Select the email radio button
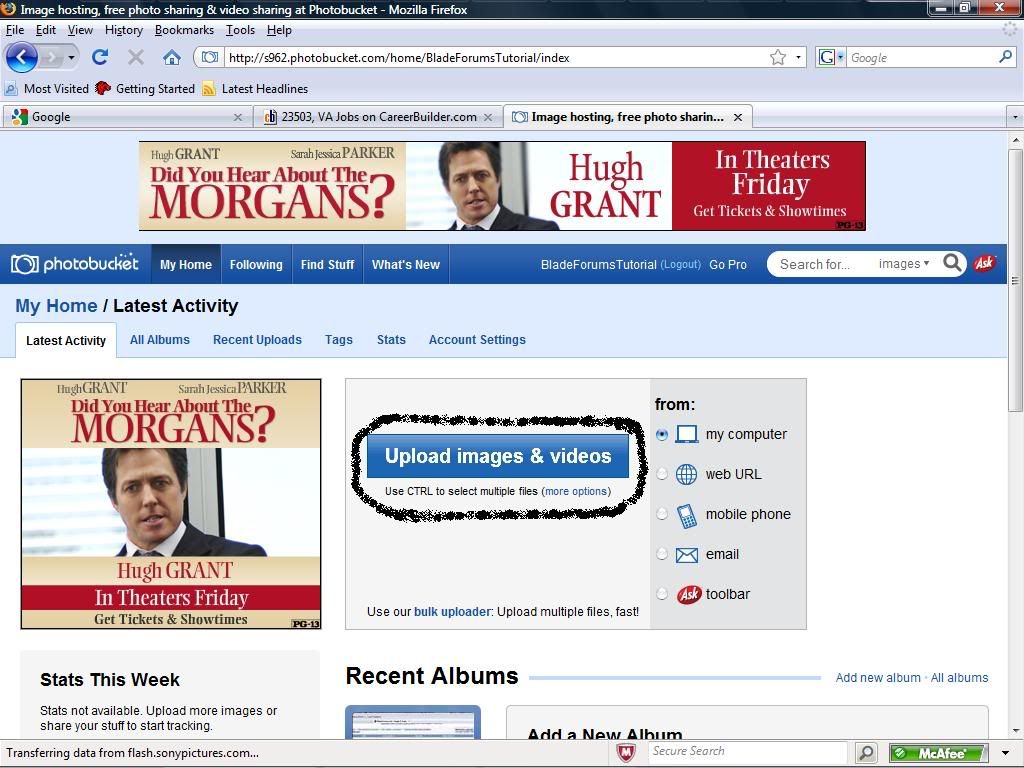Screen dimensions: 1024x768 click(x=662, y=554)
